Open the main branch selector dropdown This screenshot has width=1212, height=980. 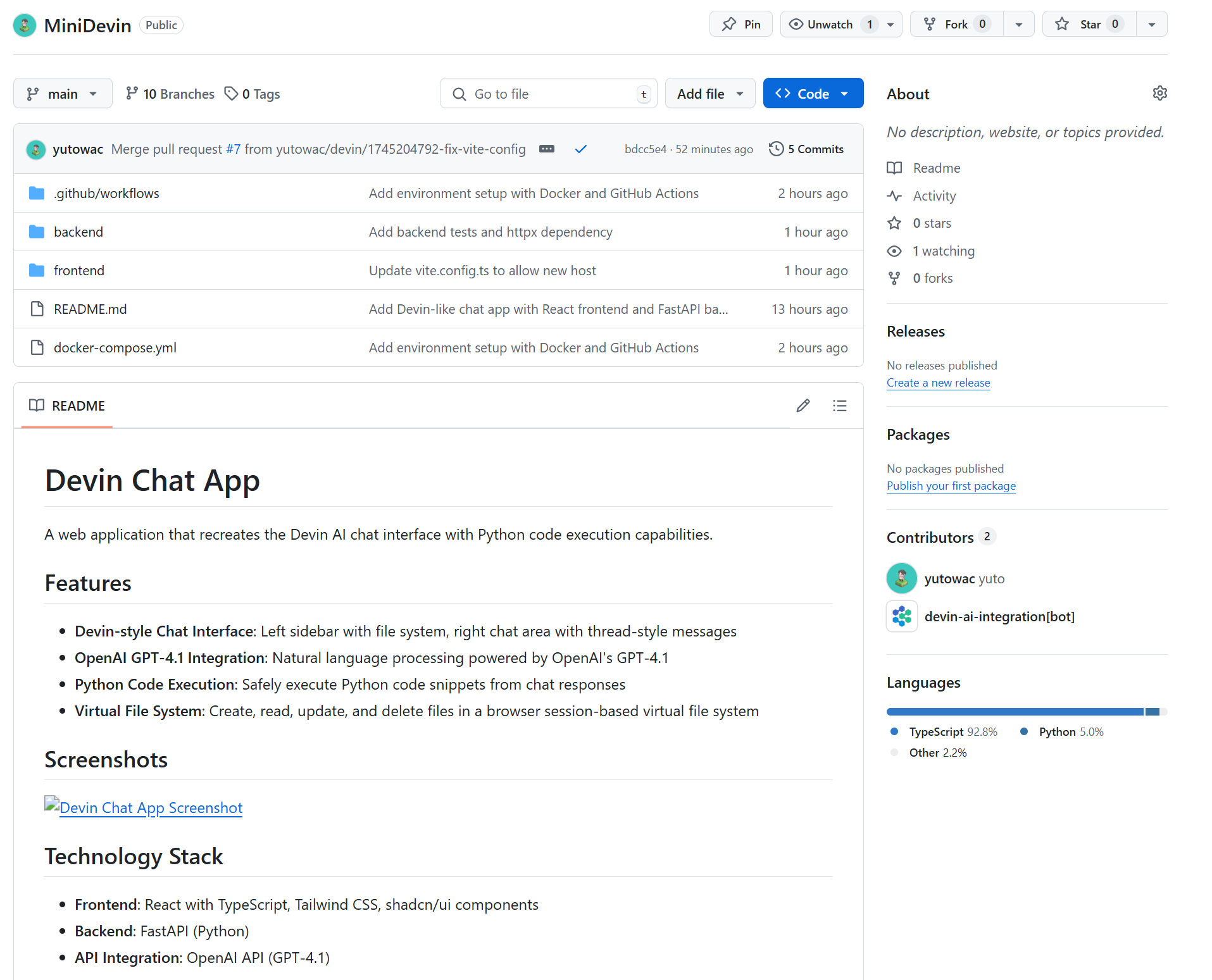tap(63, 94)
